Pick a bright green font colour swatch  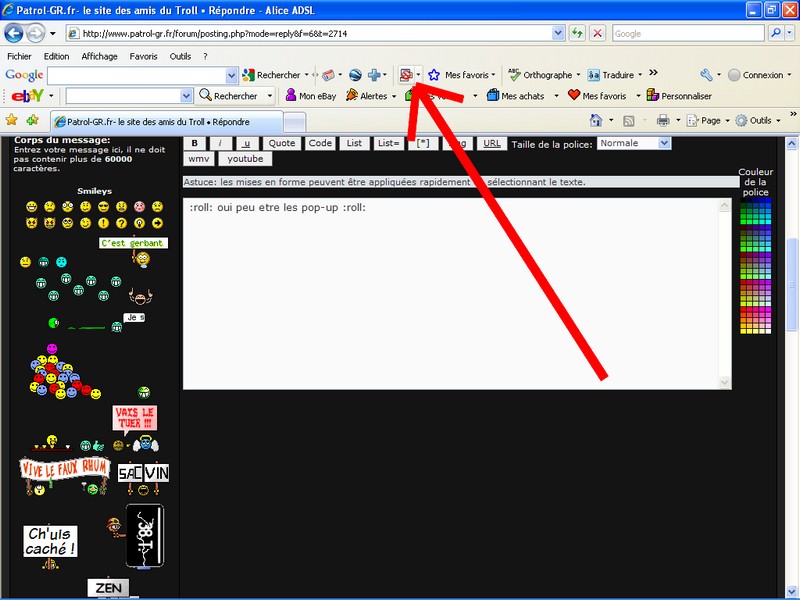(744, 220)
